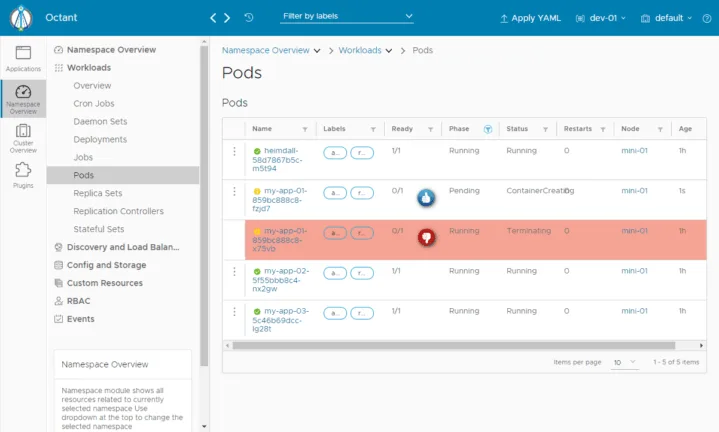Viewport: 719px width, 432px height.
Task: Open the Filter by labels dropdown
Action: (x=347, y=17)
